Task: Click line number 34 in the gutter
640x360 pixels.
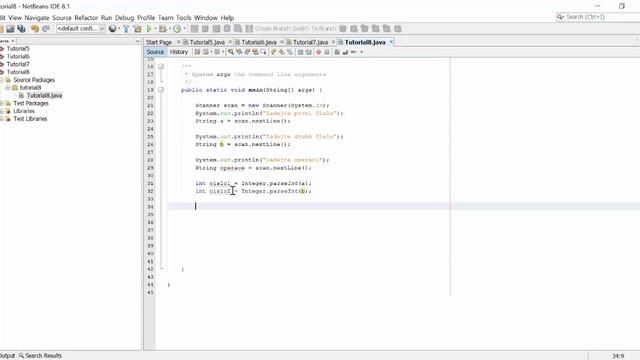Action: tap(150, 207)
